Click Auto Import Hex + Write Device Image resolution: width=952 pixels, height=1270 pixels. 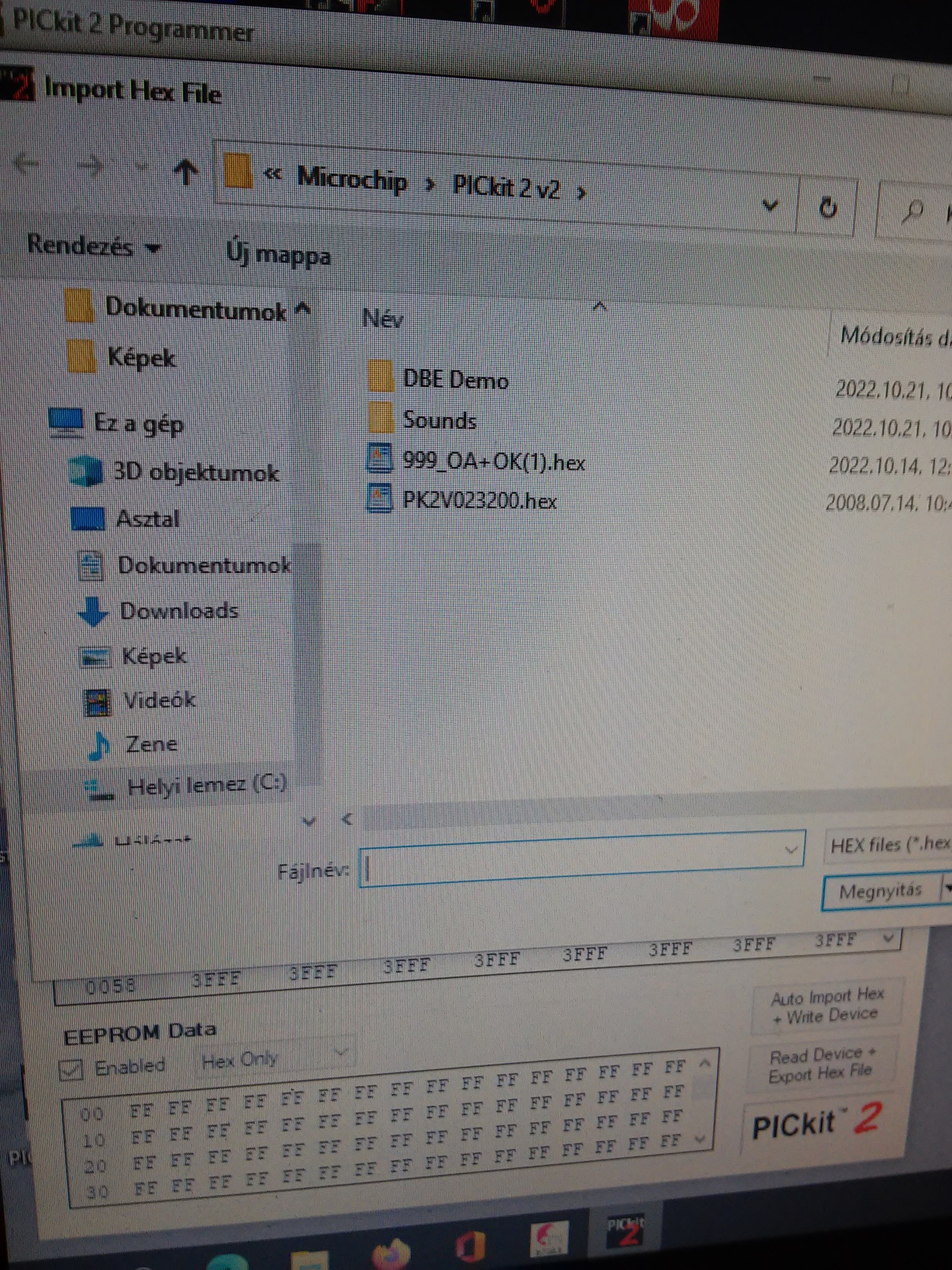(826, 1005)
